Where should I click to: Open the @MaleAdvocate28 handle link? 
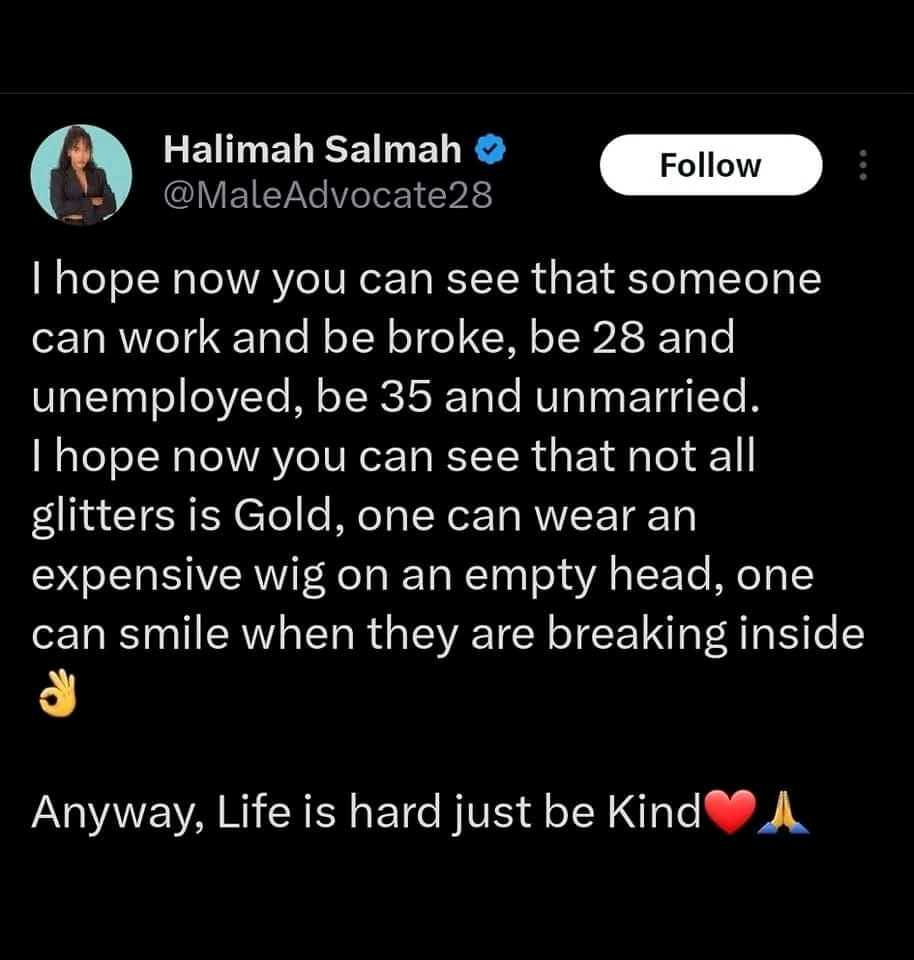coord(328,196)
